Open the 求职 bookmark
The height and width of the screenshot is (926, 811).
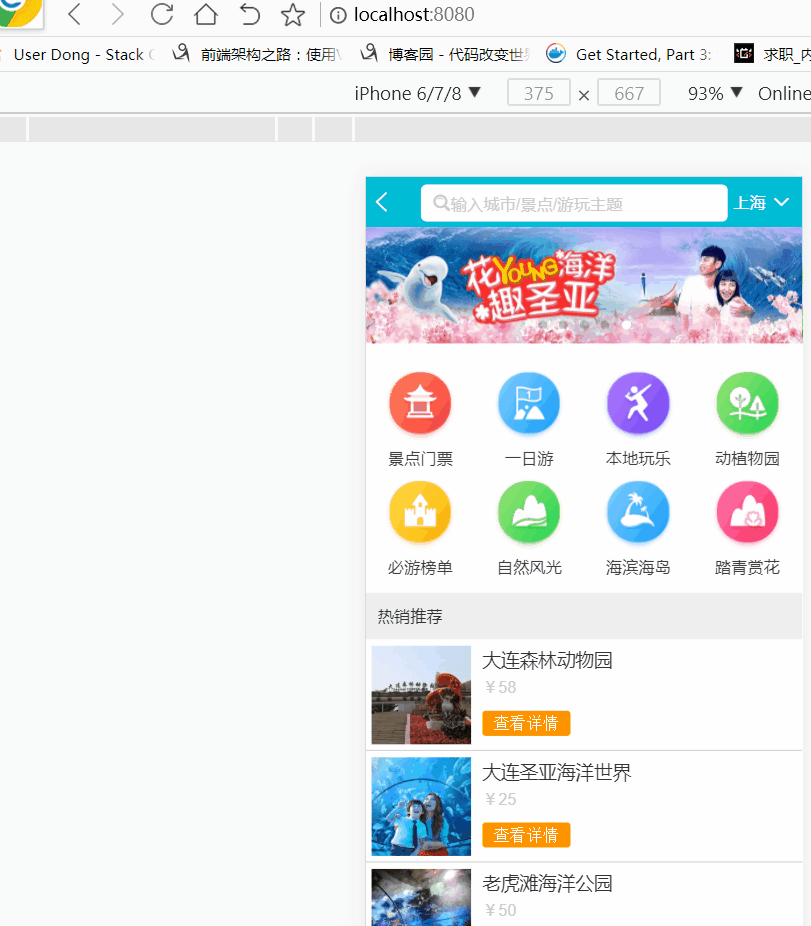772,54
